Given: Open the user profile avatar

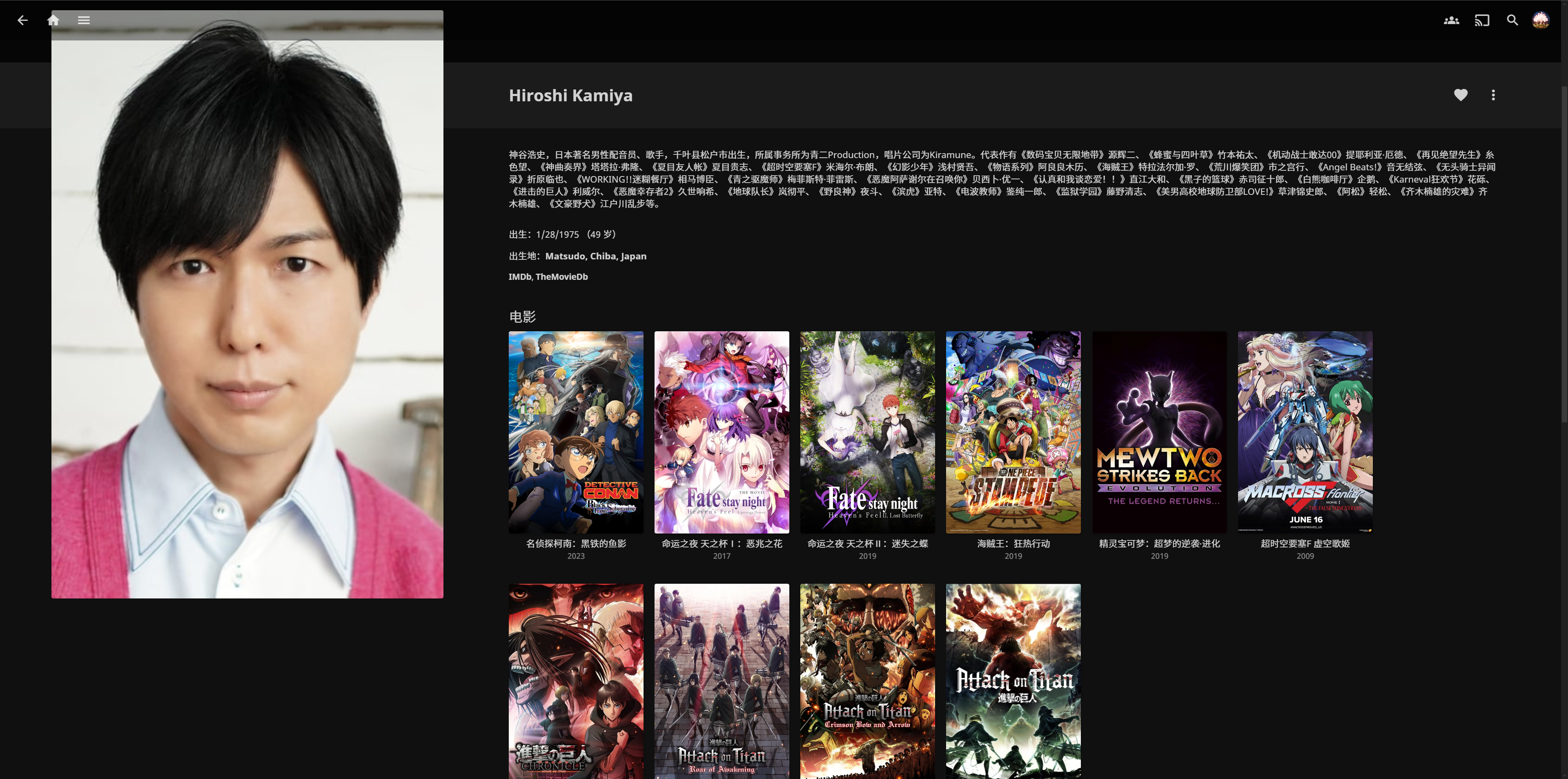Looking at the screenshot, I should (x=1541, y=20).
